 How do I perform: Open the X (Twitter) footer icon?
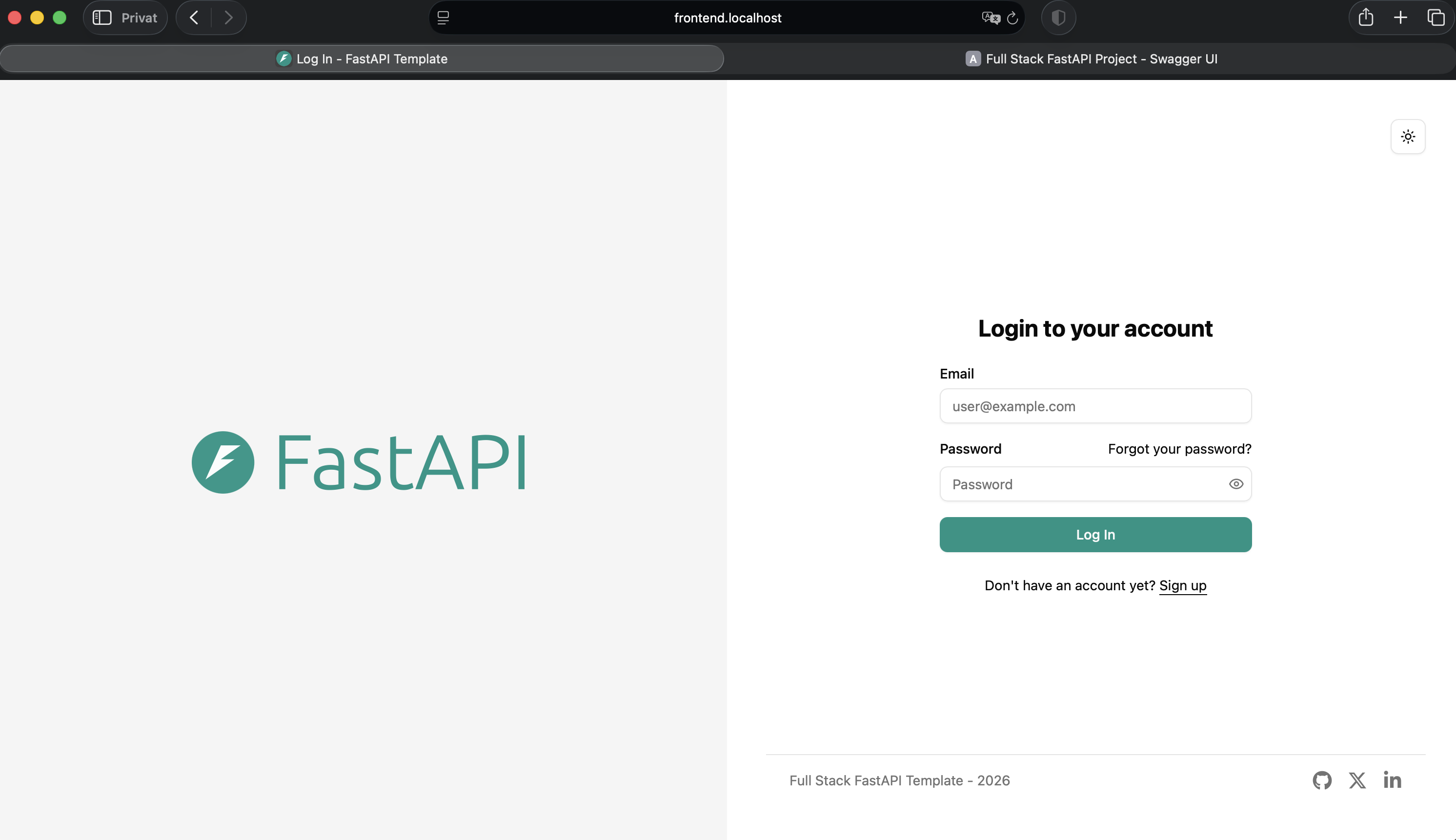click(1357, 780)
